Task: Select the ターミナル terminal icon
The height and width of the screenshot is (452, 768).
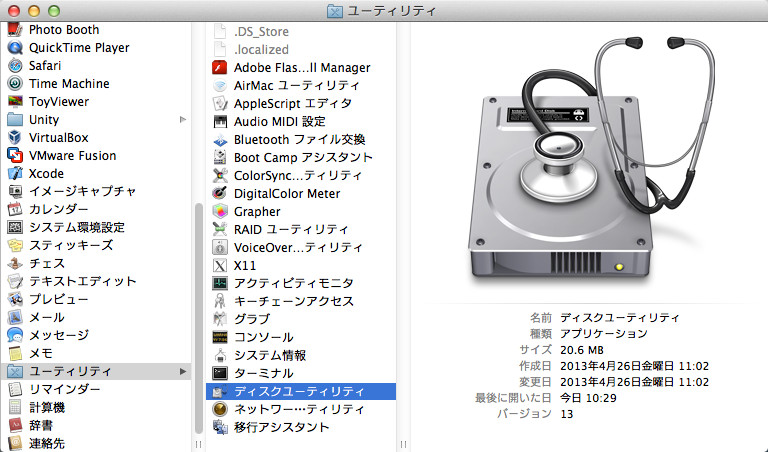Action: (219, 373)
